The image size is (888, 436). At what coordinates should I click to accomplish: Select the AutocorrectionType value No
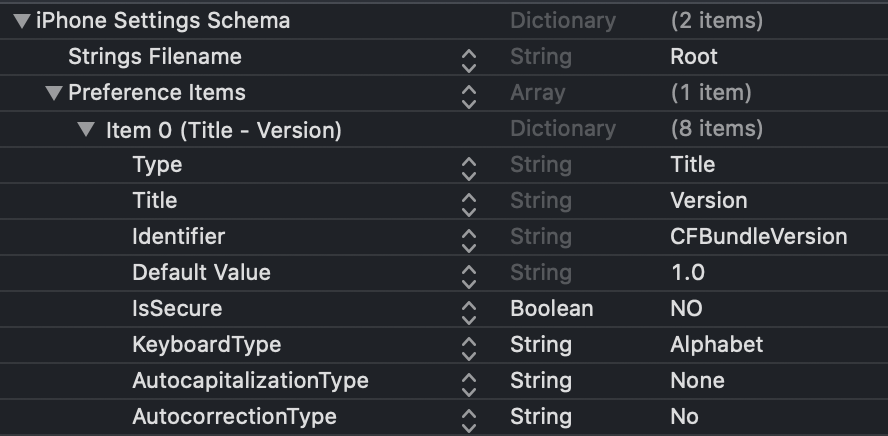(x=684, y=417)
